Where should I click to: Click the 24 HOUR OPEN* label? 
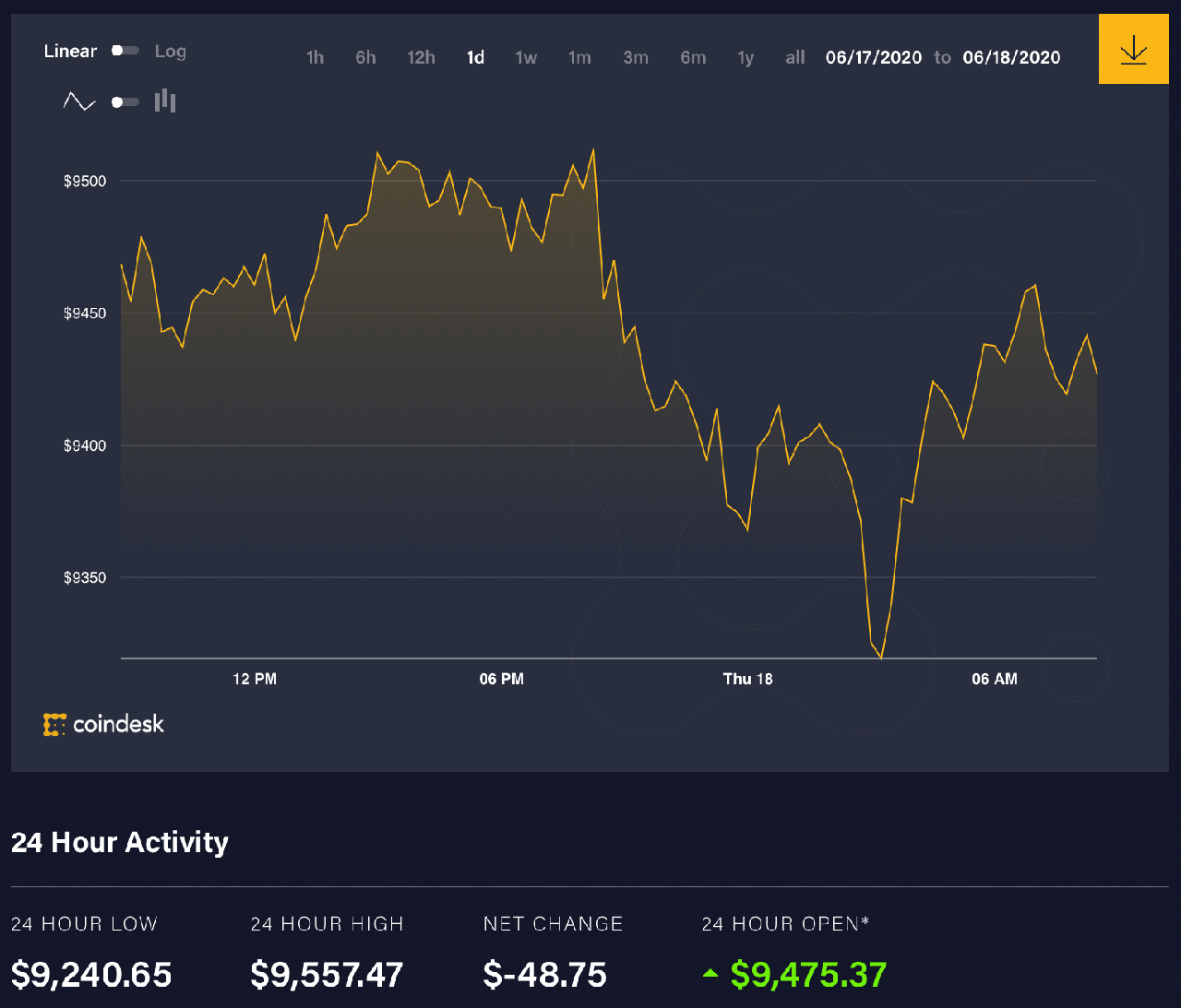pyautogui.click(x=786, y=924)
